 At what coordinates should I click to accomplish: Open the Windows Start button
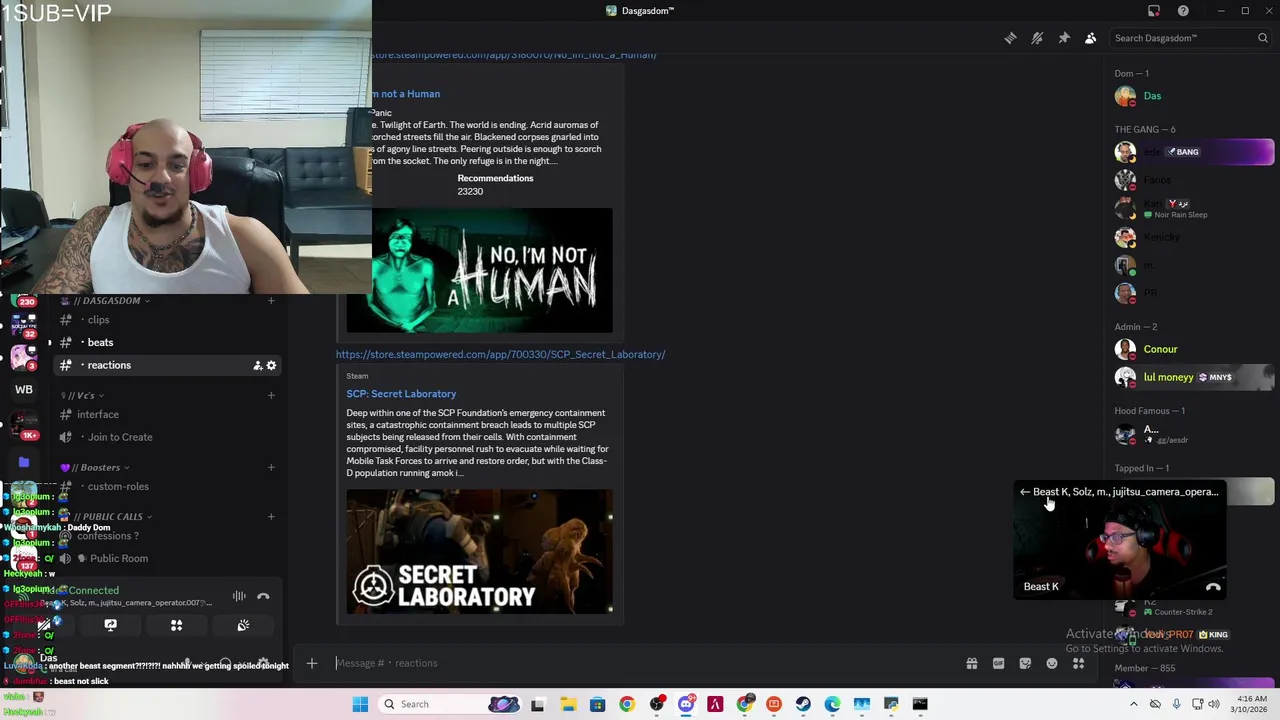coord(360,704)
